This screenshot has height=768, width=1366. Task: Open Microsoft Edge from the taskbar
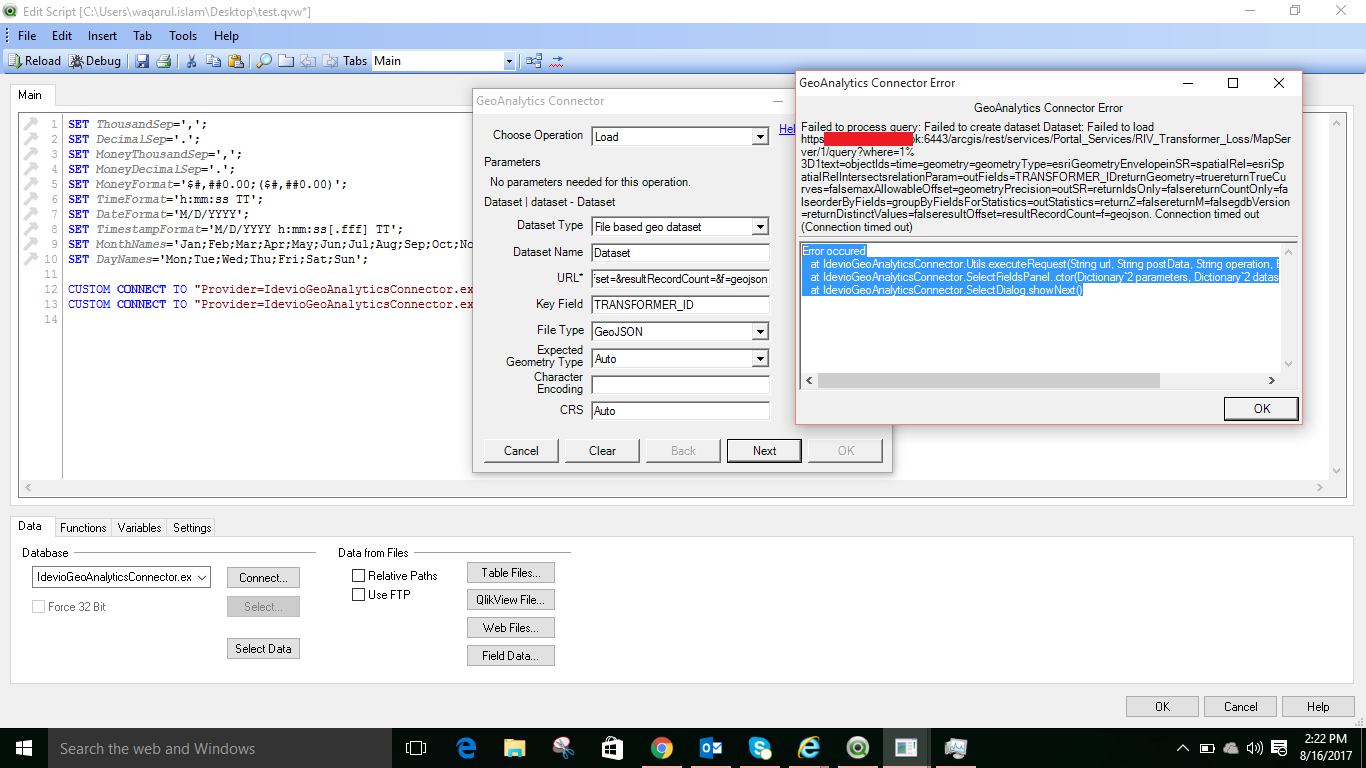click(x=466, y=748)
